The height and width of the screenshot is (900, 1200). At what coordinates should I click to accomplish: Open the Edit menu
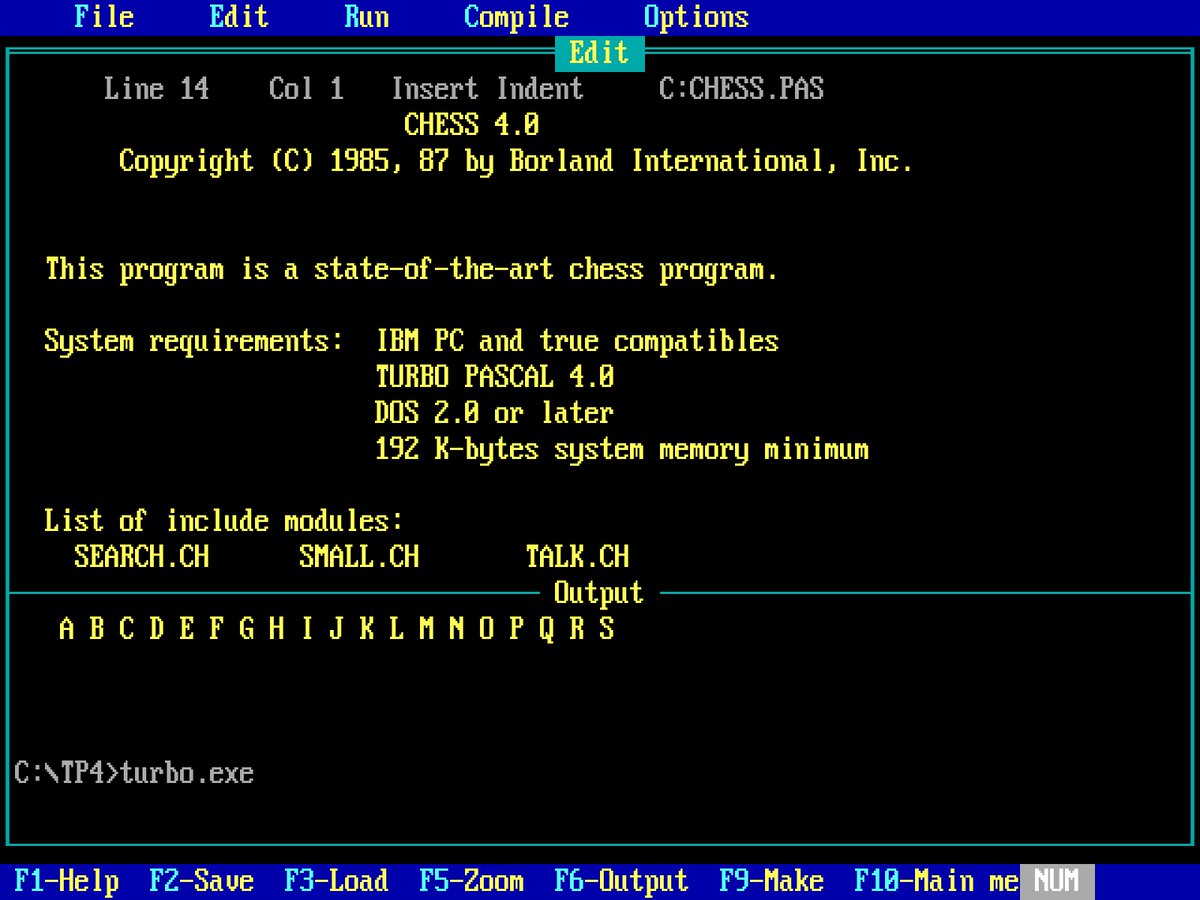tap(239, 17)
